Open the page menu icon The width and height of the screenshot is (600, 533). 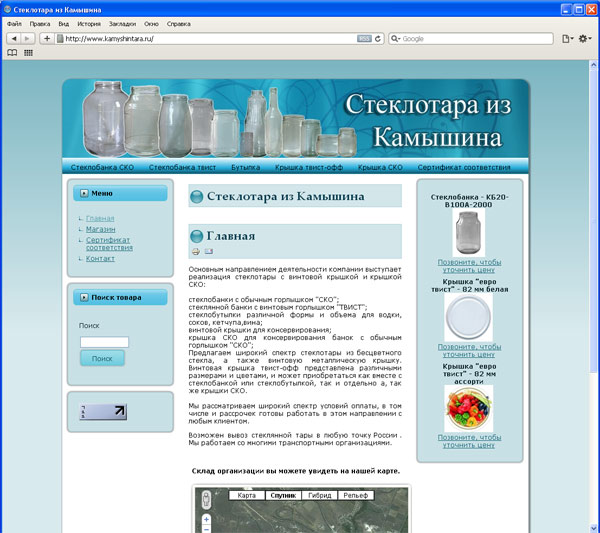567,39
